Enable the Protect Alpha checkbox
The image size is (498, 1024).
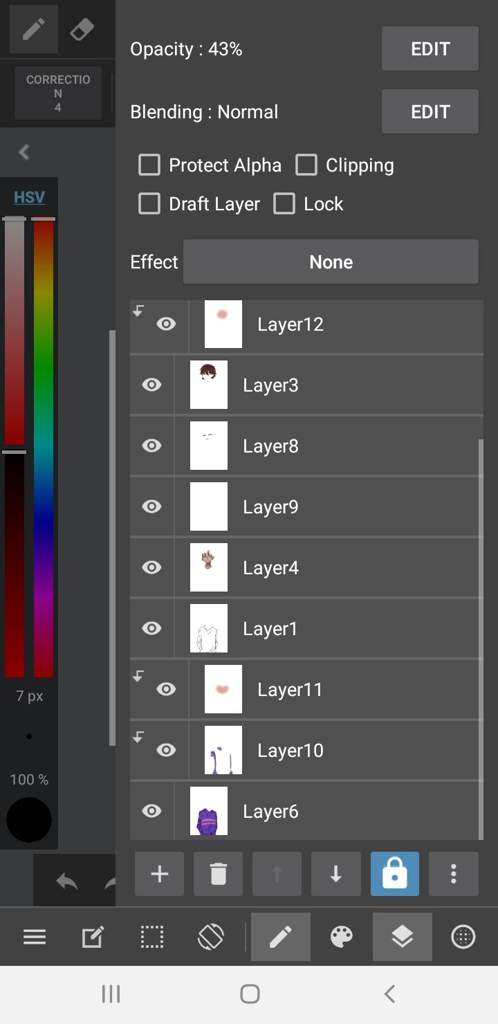pos(149,165)
